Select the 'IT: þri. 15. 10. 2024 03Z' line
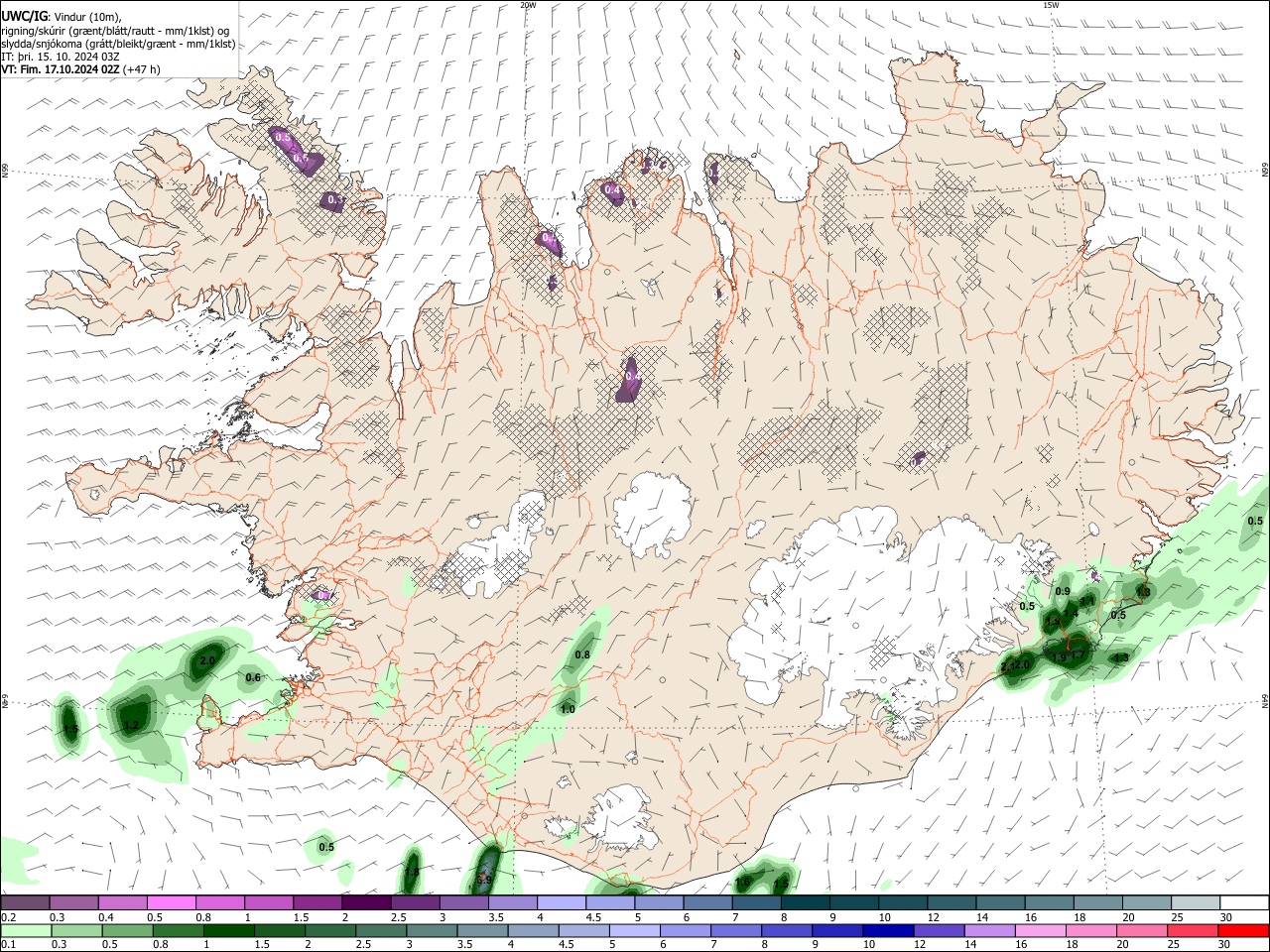The width and height of the screenshot is (1270, 952). pos(61,57)
